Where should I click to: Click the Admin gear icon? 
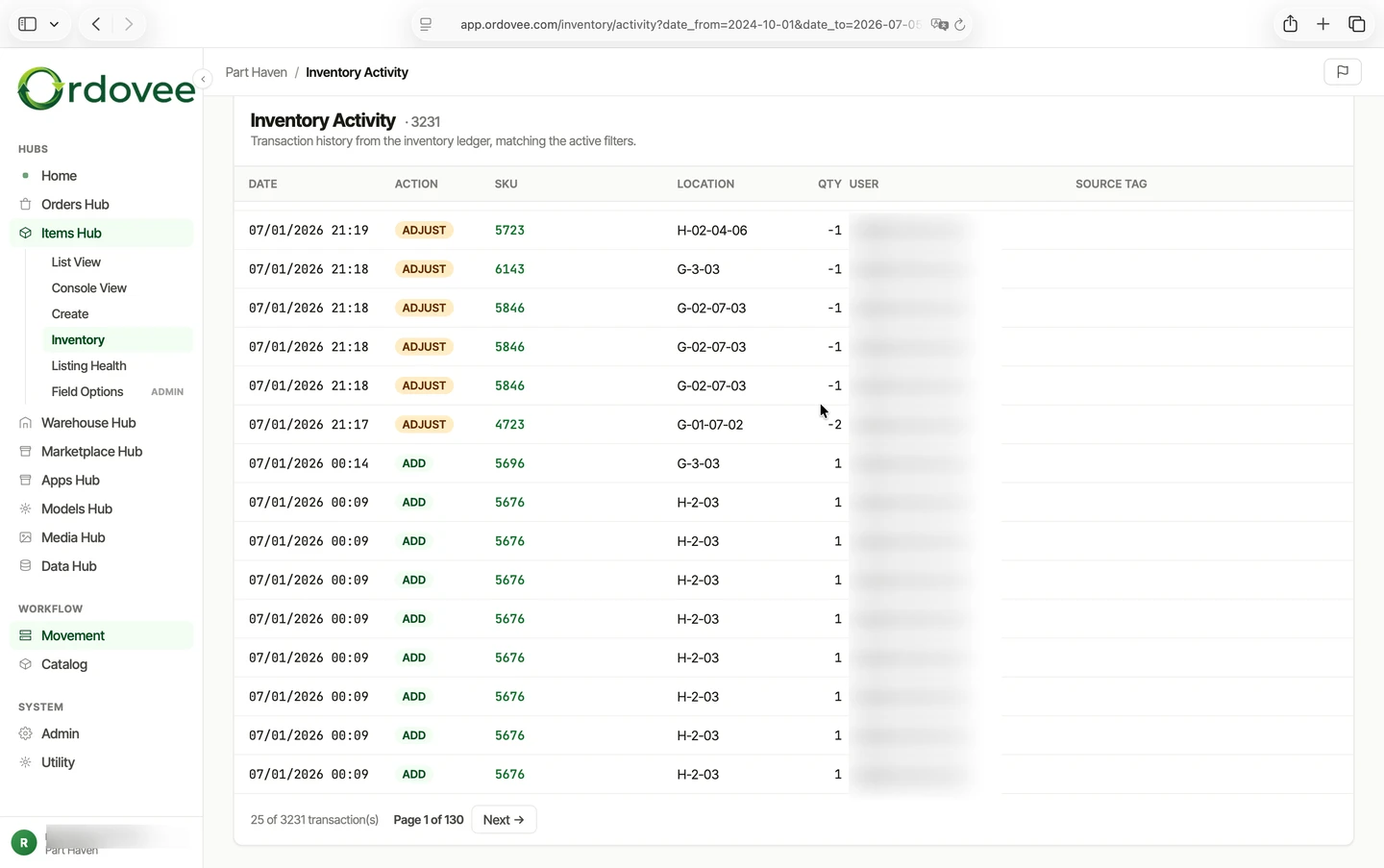pyautogui.click(x=26, y=734)
